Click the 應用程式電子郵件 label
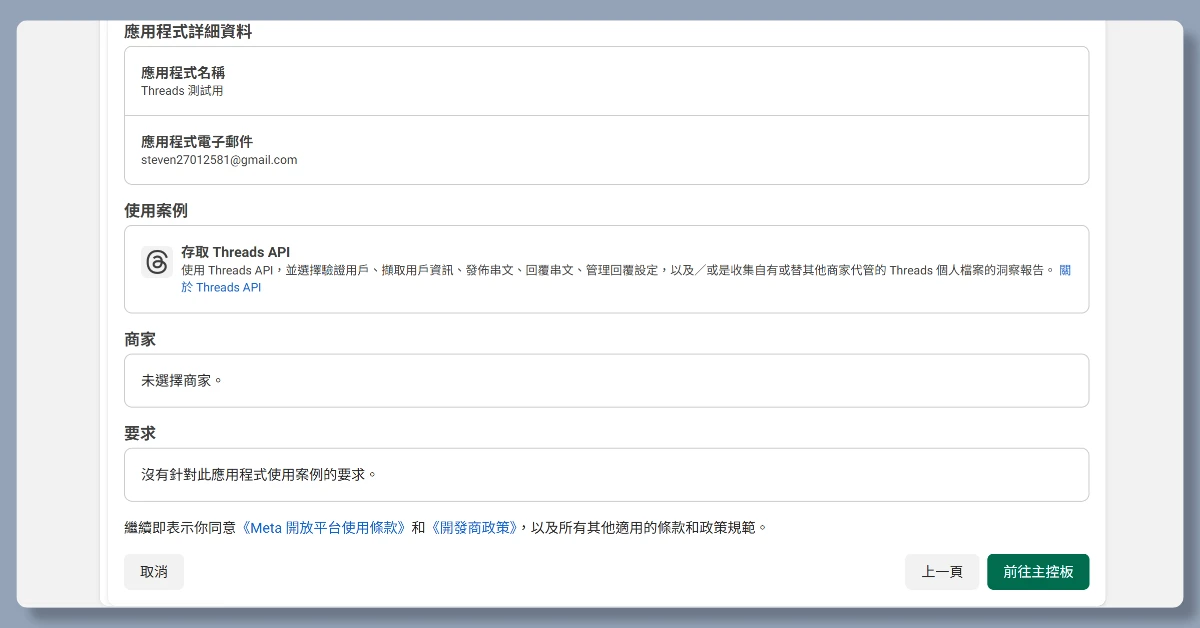Screen dimensions: 1200x628 click(197, 142)
